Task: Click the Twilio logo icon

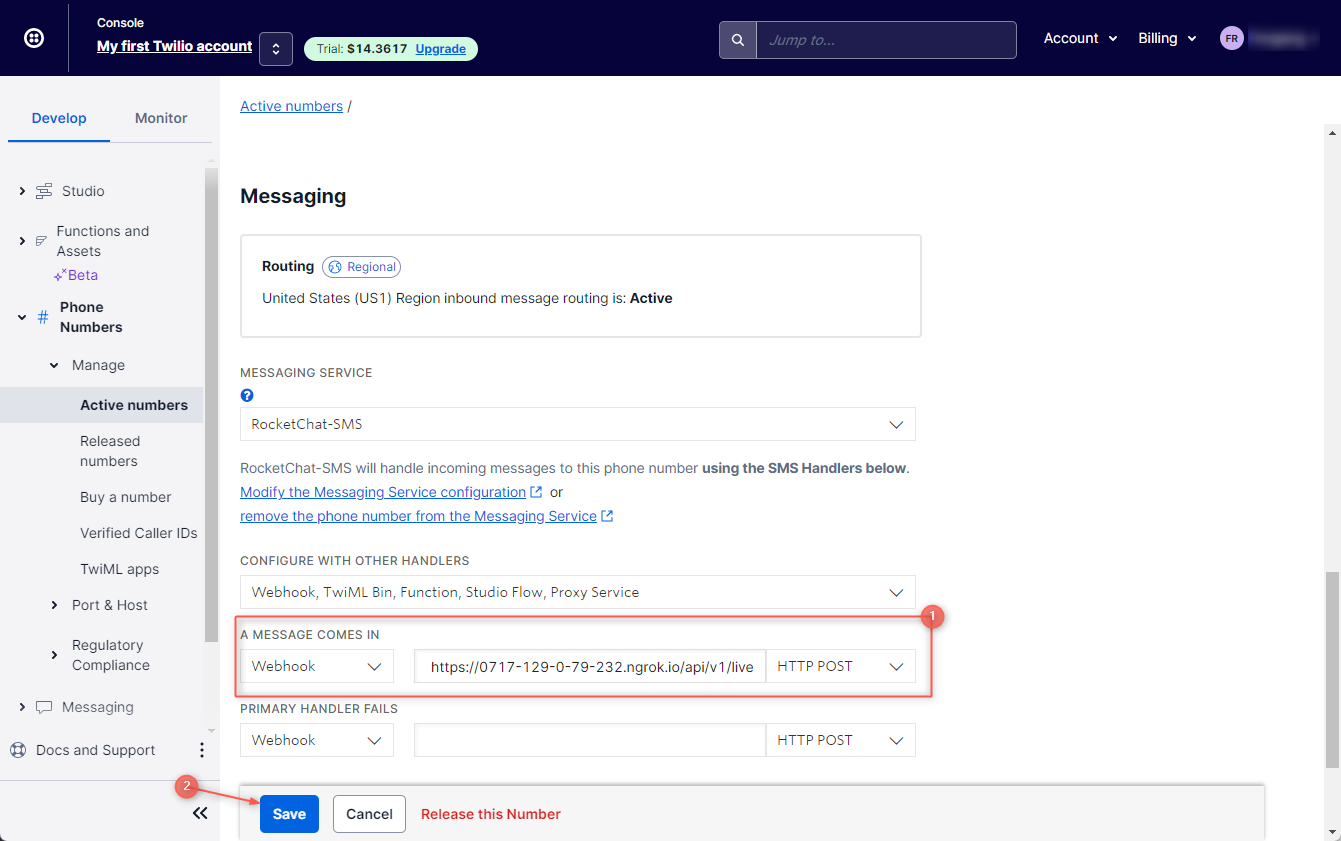Action: [x=34, y=38]
